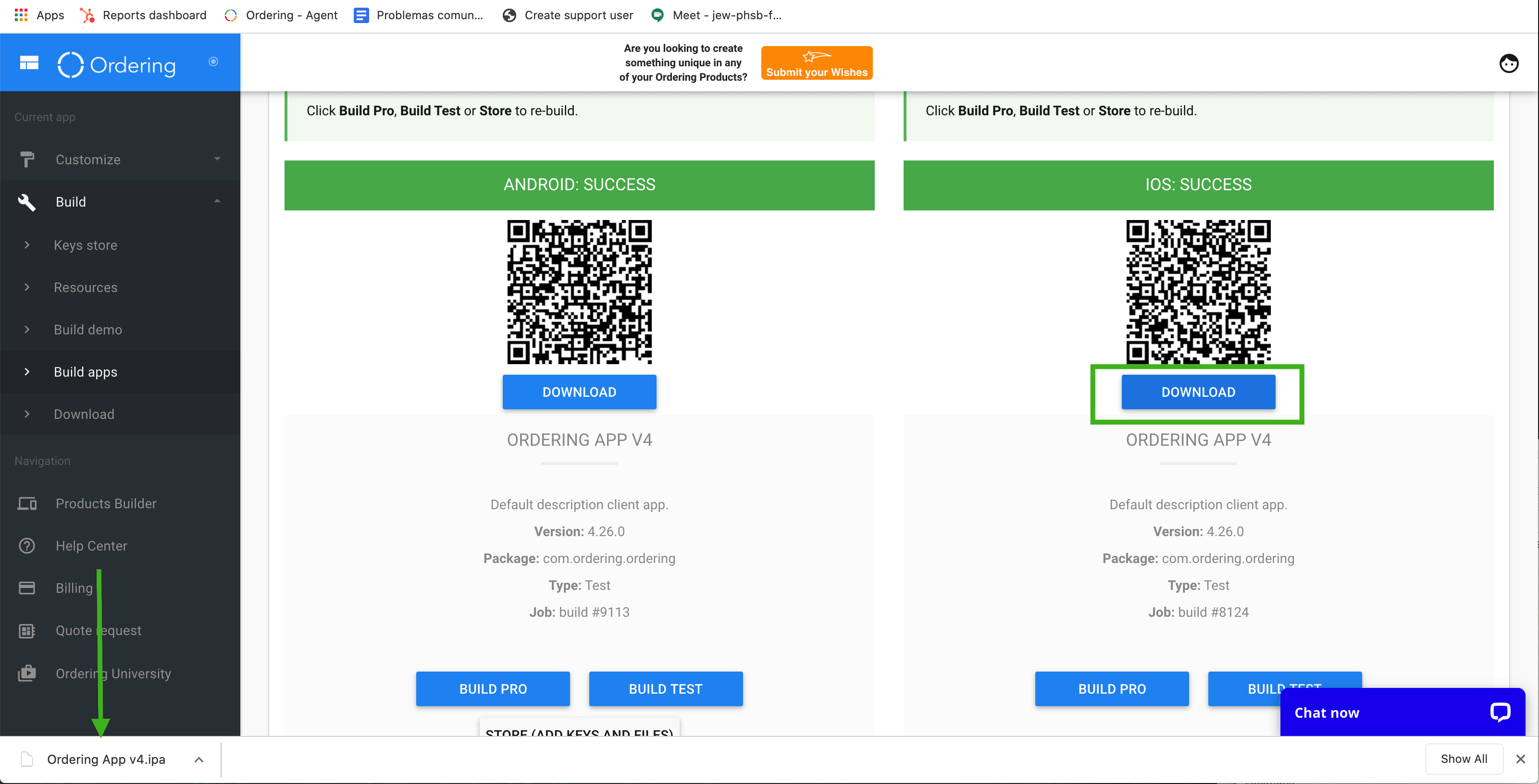Click Help Center question mark icon
Screen dimensions: 1539x784
pyautogui.click(x=27, y=546)
